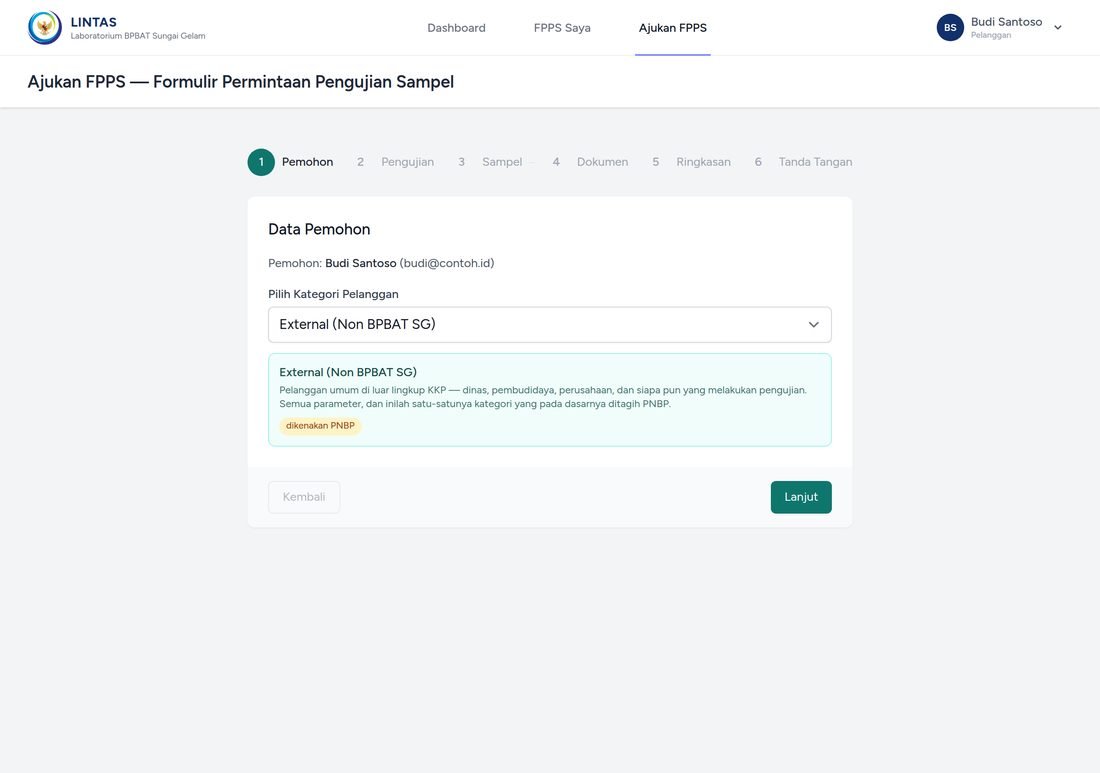Jump to step 4 Dokumen

coord(589,162)
